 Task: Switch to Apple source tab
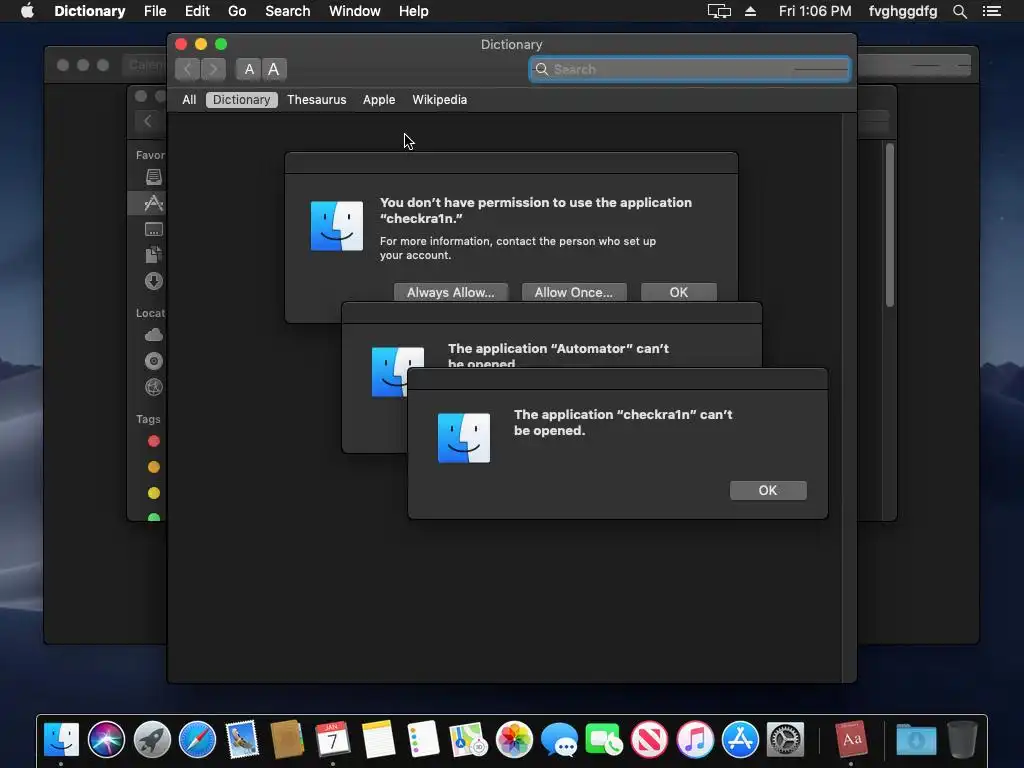[x=379, y=100]
